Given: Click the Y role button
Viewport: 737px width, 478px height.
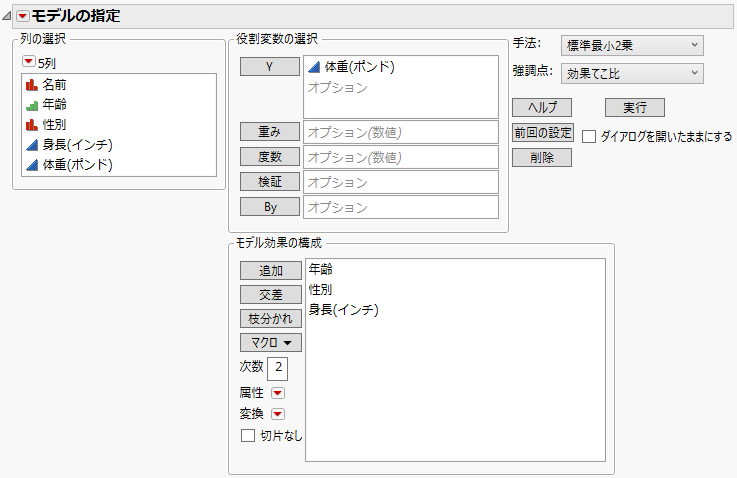Looking at the screenshot, I should (x=270, y=67).
